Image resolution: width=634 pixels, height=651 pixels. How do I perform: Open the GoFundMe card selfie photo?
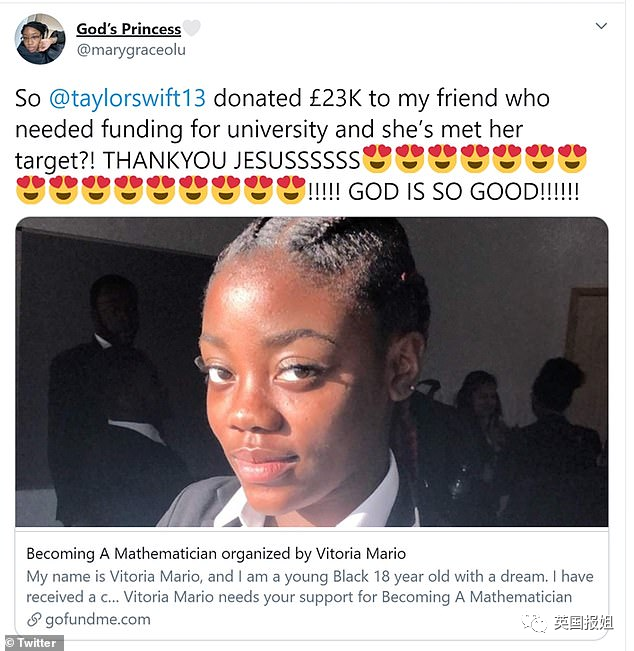tap(312, 372)
